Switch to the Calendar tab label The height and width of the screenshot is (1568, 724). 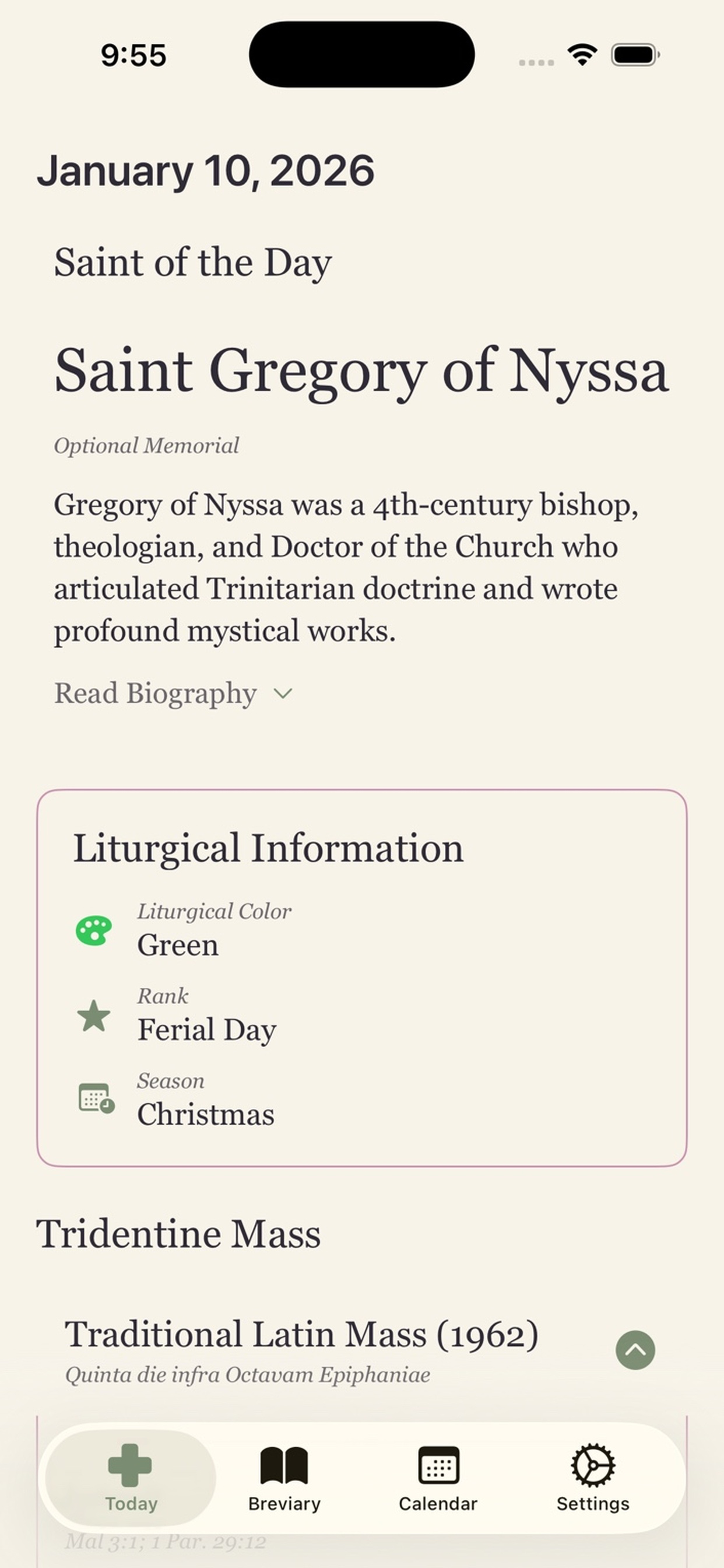tap(438, 1503)
